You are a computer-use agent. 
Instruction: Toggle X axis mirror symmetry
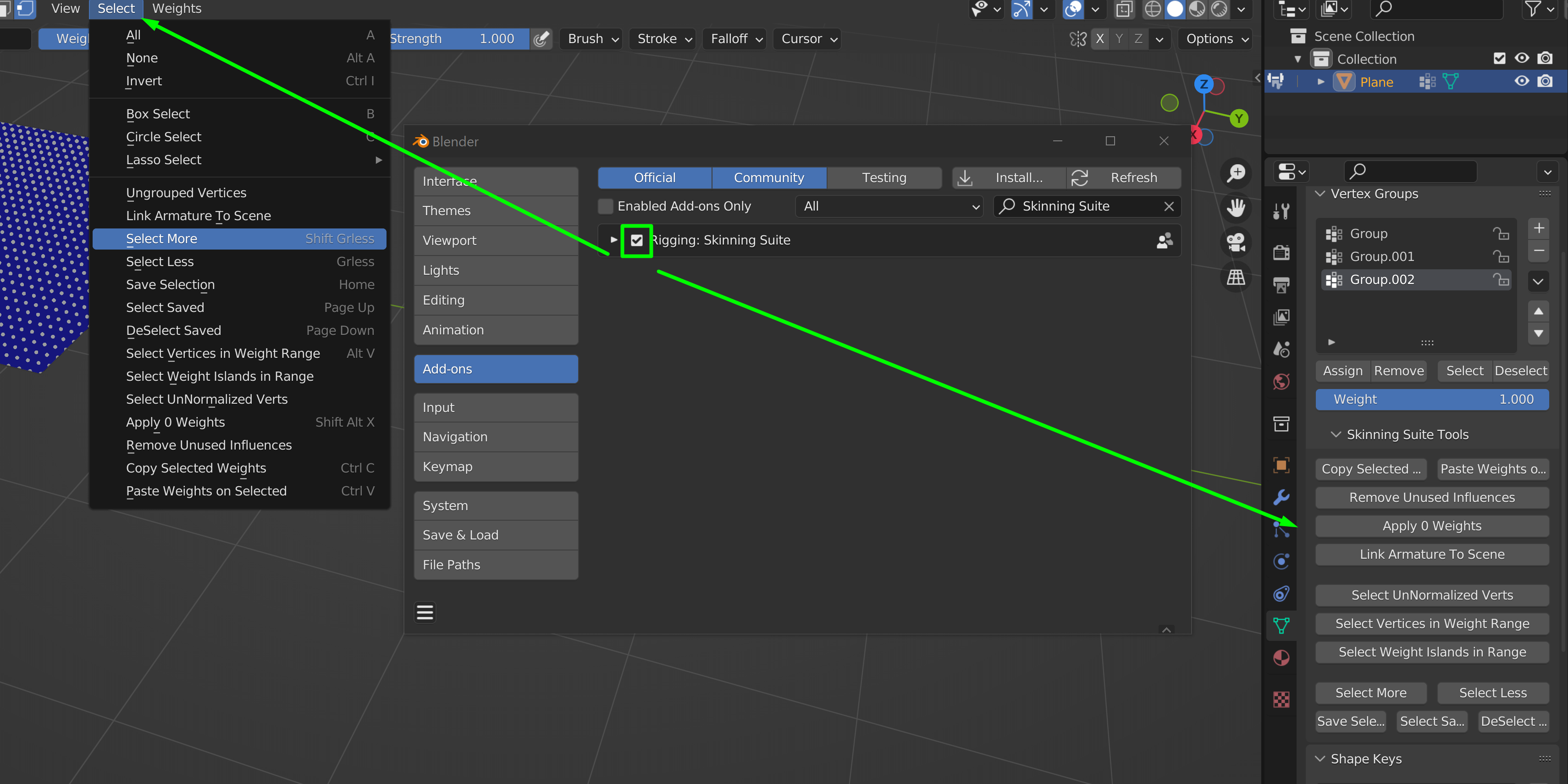[x=1100, y=39]
